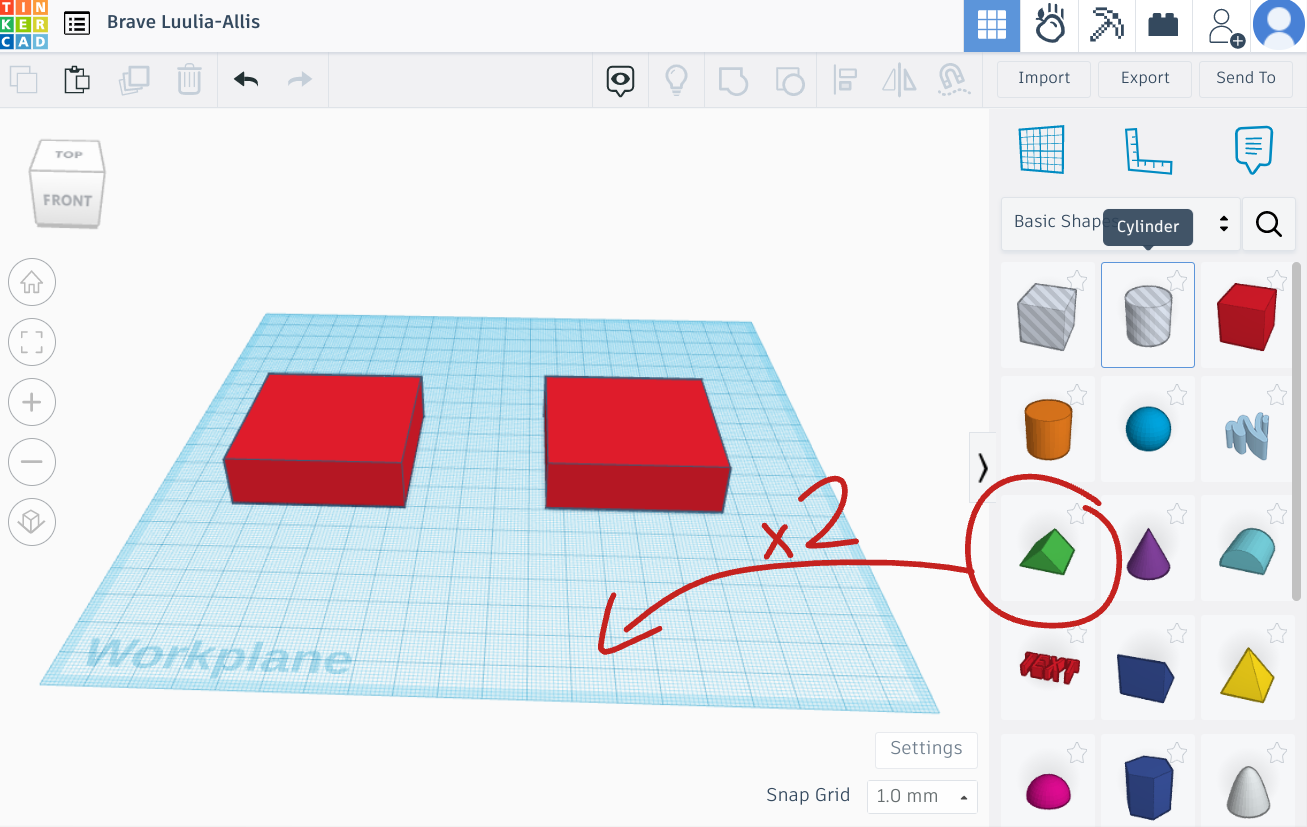
Task: Switch to orthographic view
Action: 31,522
